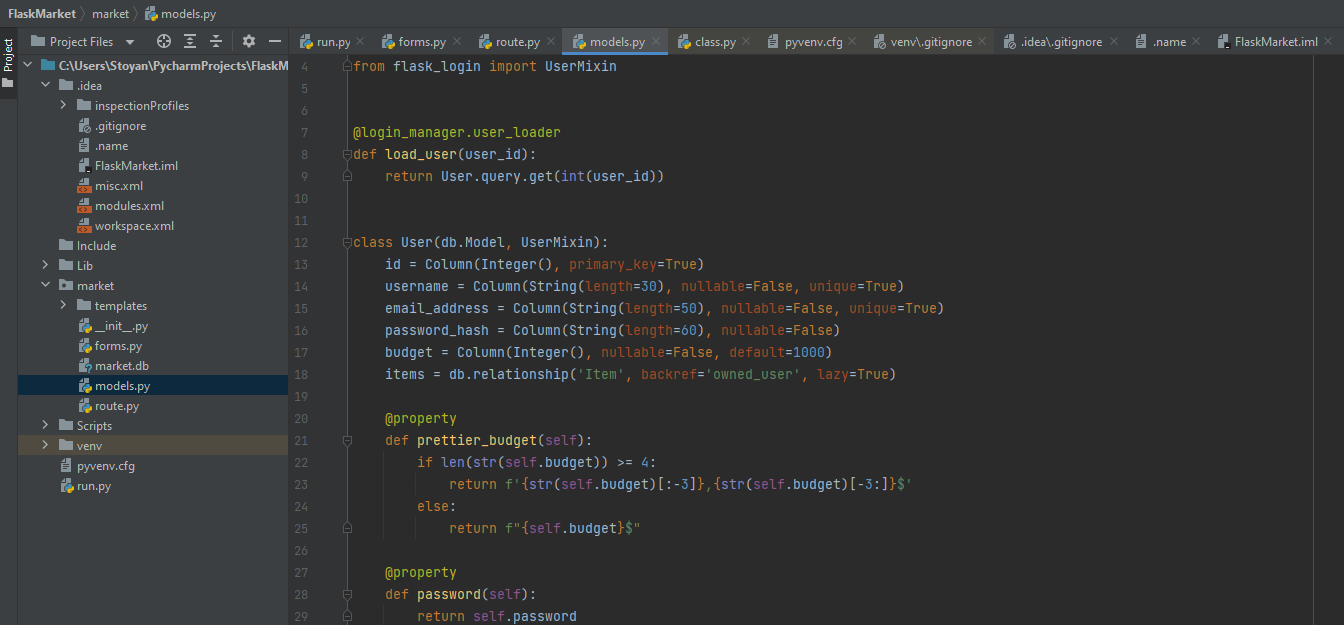Close the pyvenv.cfg tab
This screenshot has height=625, width=1344.
pos(851,42)
